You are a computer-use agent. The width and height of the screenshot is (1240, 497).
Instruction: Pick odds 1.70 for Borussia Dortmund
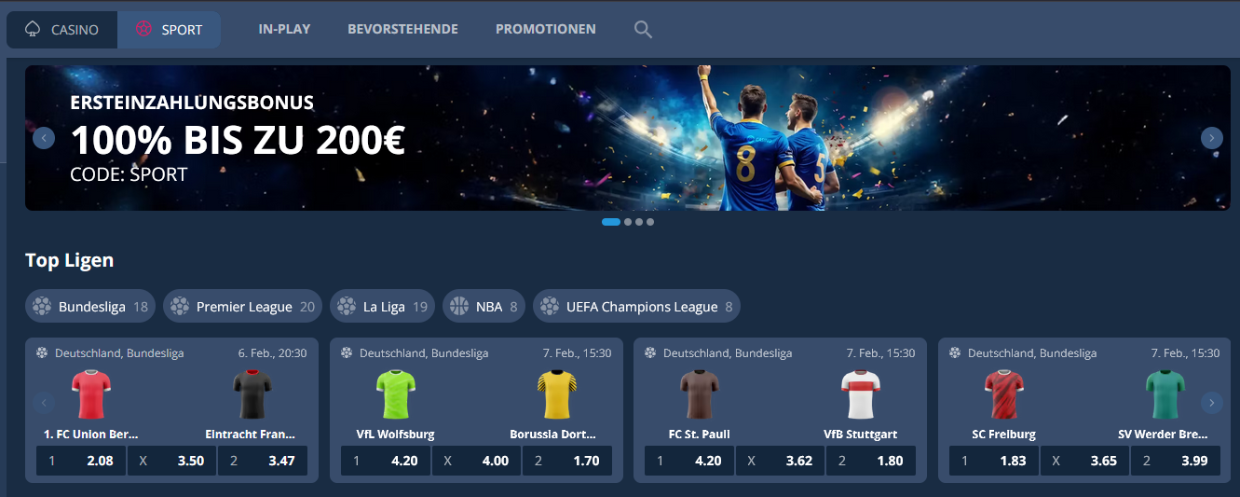569,461
